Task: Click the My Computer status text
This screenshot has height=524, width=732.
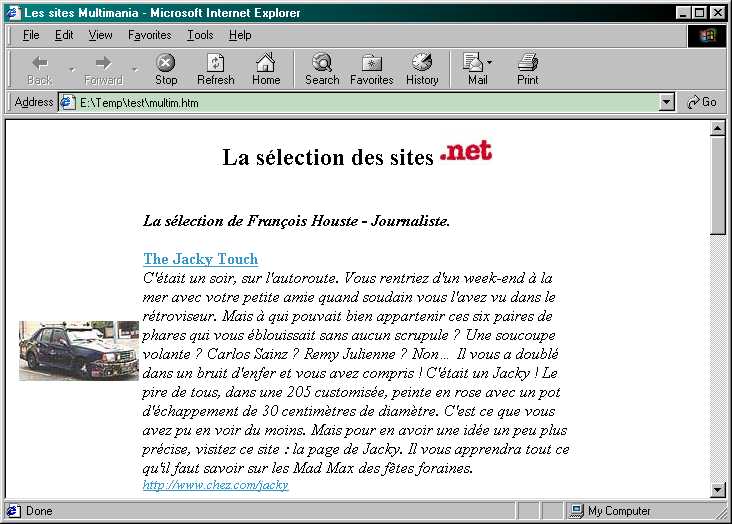Action: point(619,511)
